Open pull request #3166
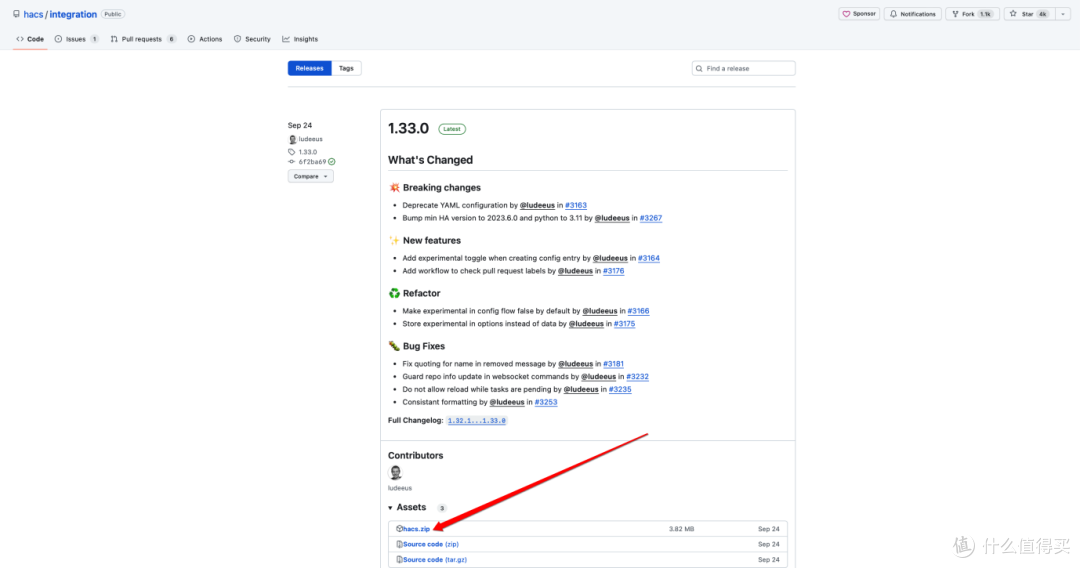This screenshot has width=1080, height=568. point(638,311)
